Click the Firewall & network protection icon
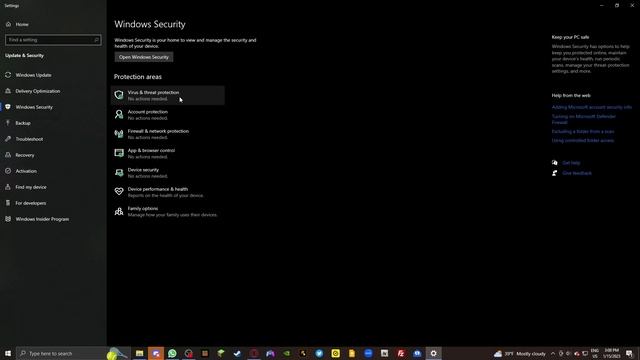 (119, 134)
